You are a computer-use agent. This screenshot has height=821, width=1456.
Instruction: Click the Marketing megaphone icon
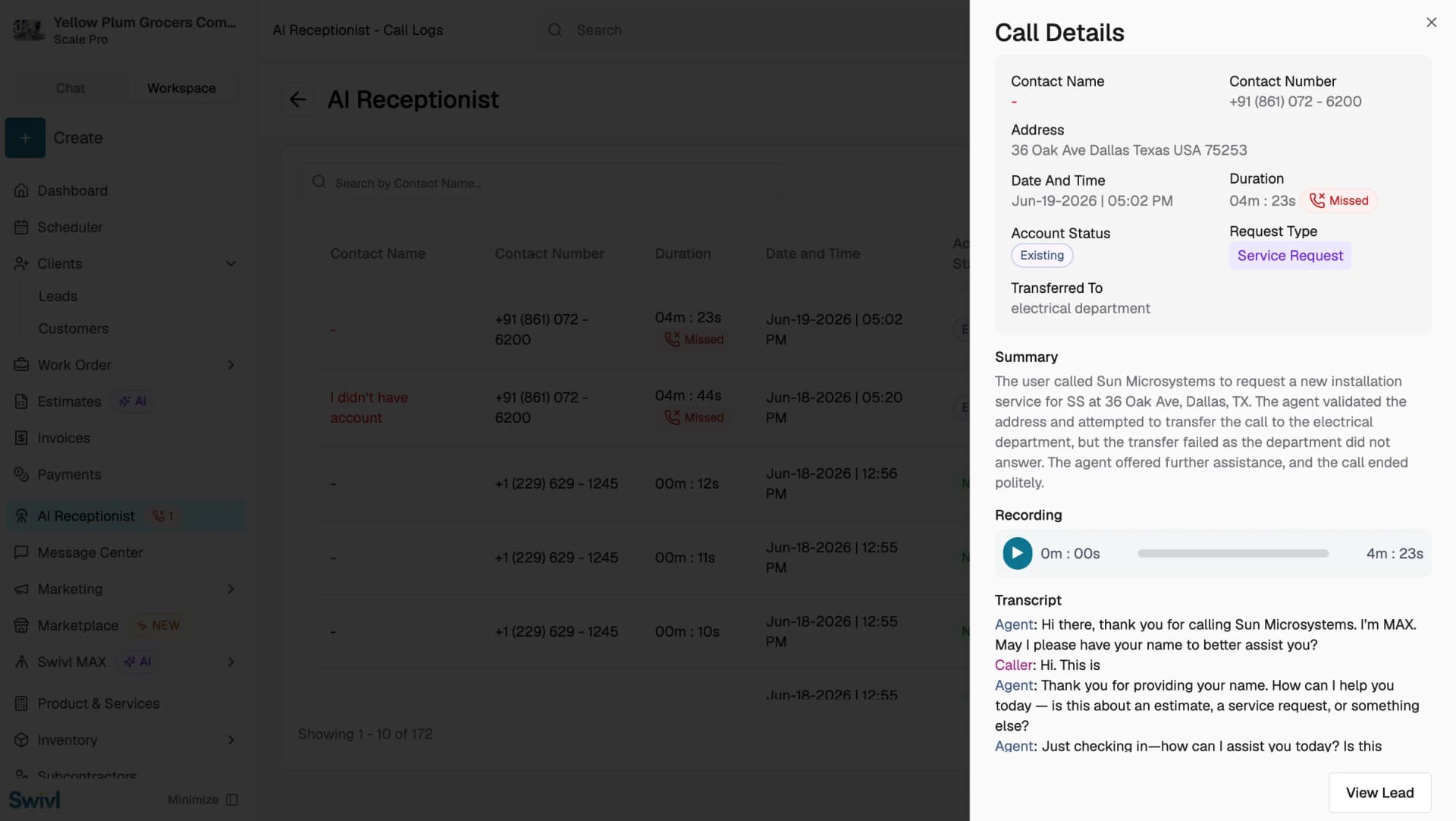tap(21, 589)
